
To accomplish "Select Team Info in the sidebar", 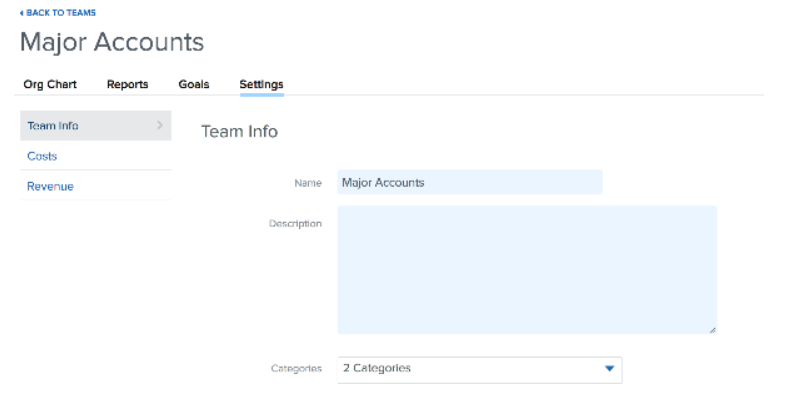I will (x=96, y=125).
